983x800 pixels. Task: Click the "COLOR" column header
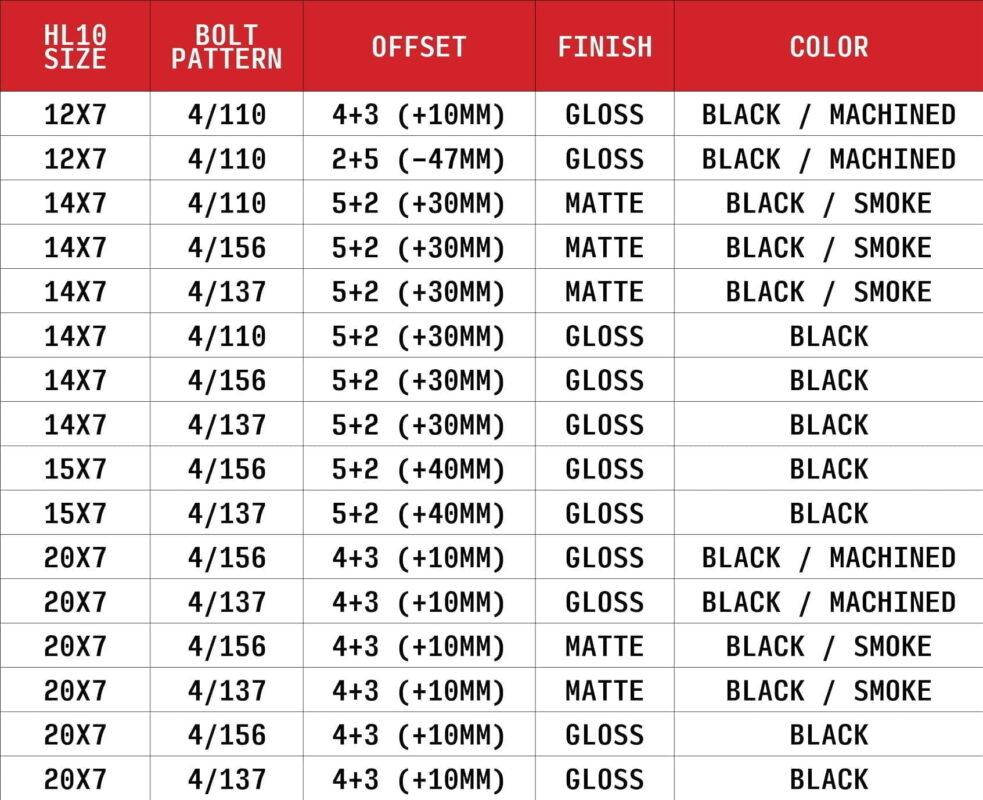828,47
